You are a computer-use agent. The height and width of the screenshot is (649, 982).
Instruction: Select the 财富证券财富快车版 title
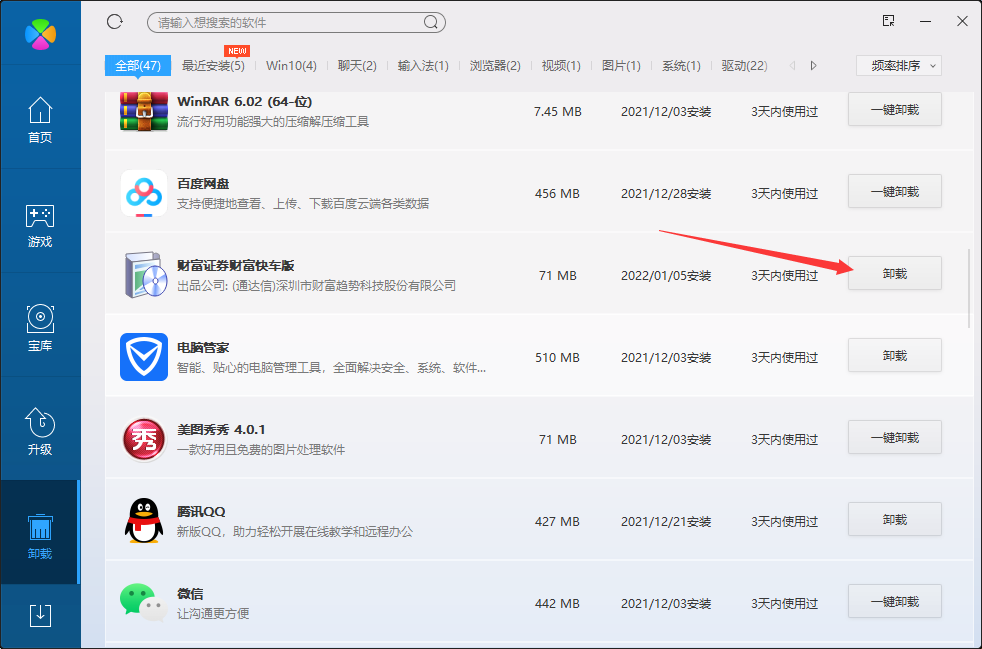click(x=235, y=266)
